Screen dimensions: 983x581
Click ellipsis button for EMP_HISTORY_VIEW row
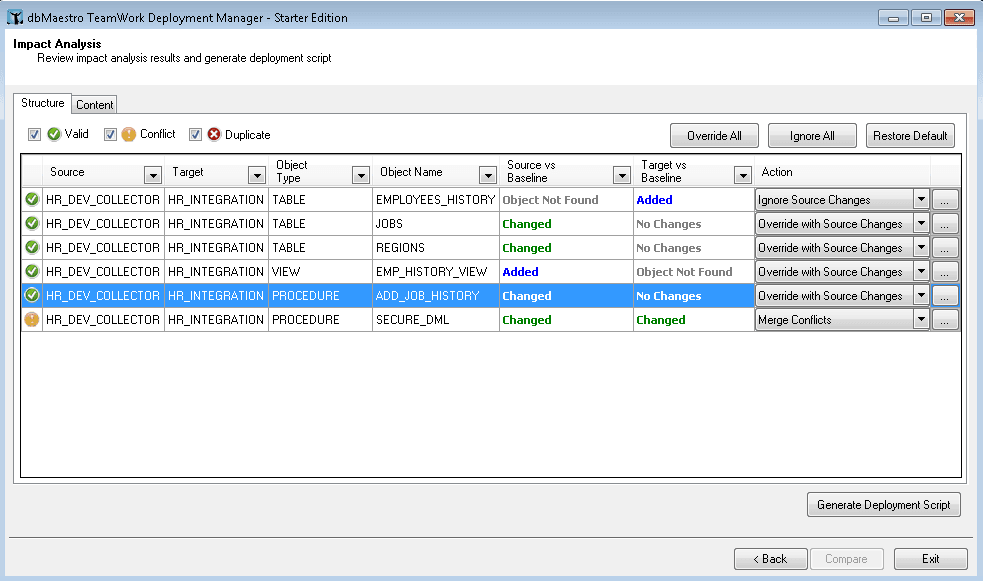click(x=945, y=271)
